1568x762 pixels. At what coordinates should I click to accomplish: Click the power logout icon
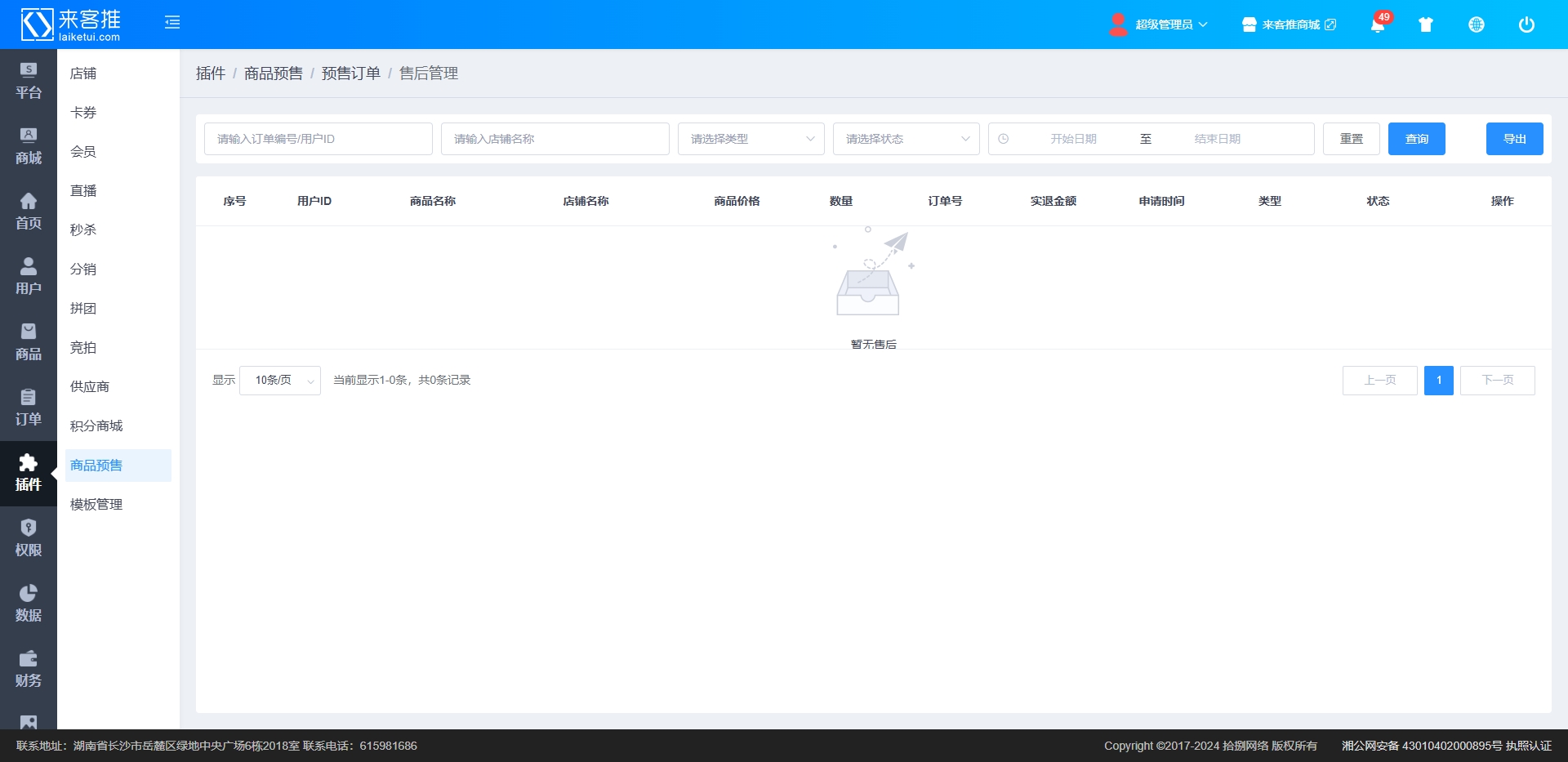point(1526,25)
